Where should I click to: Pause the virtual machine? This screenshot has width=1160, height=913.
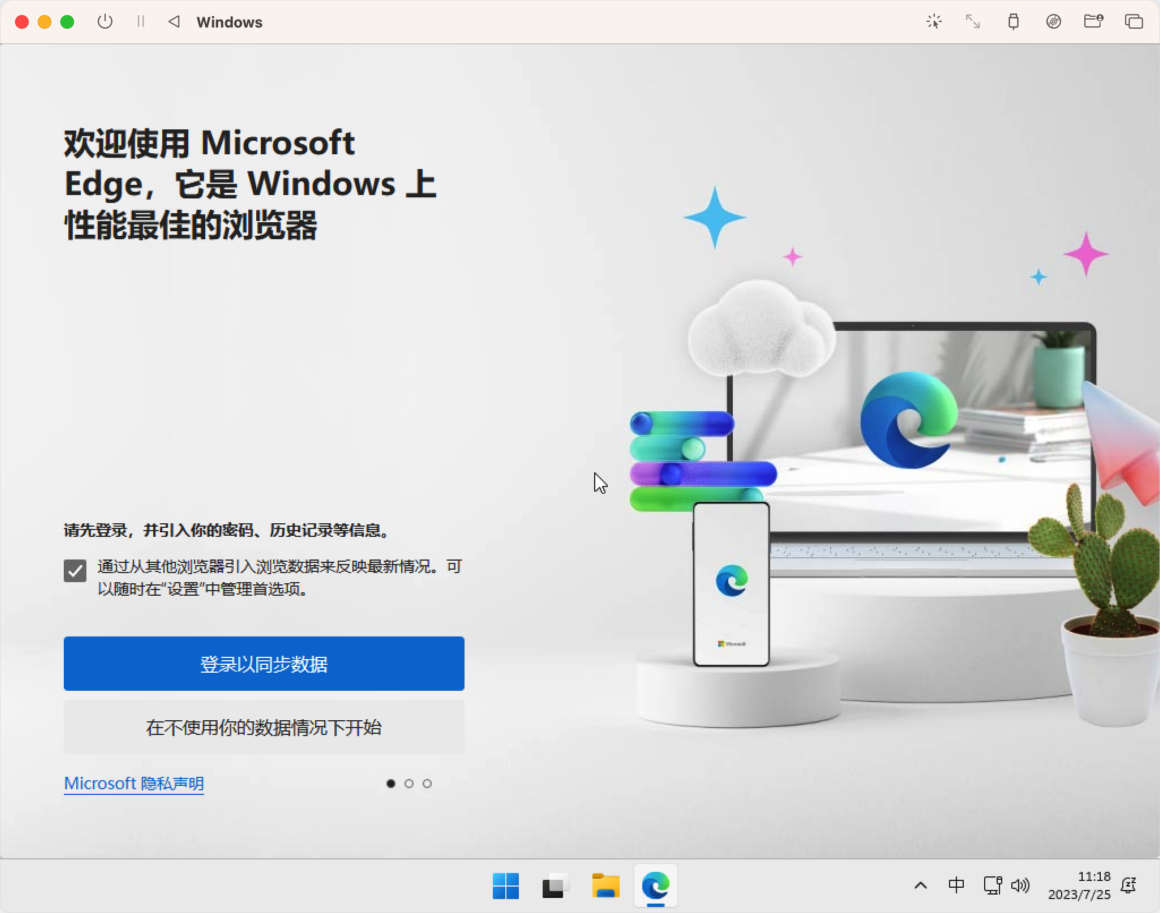click(x=141, y=21)
